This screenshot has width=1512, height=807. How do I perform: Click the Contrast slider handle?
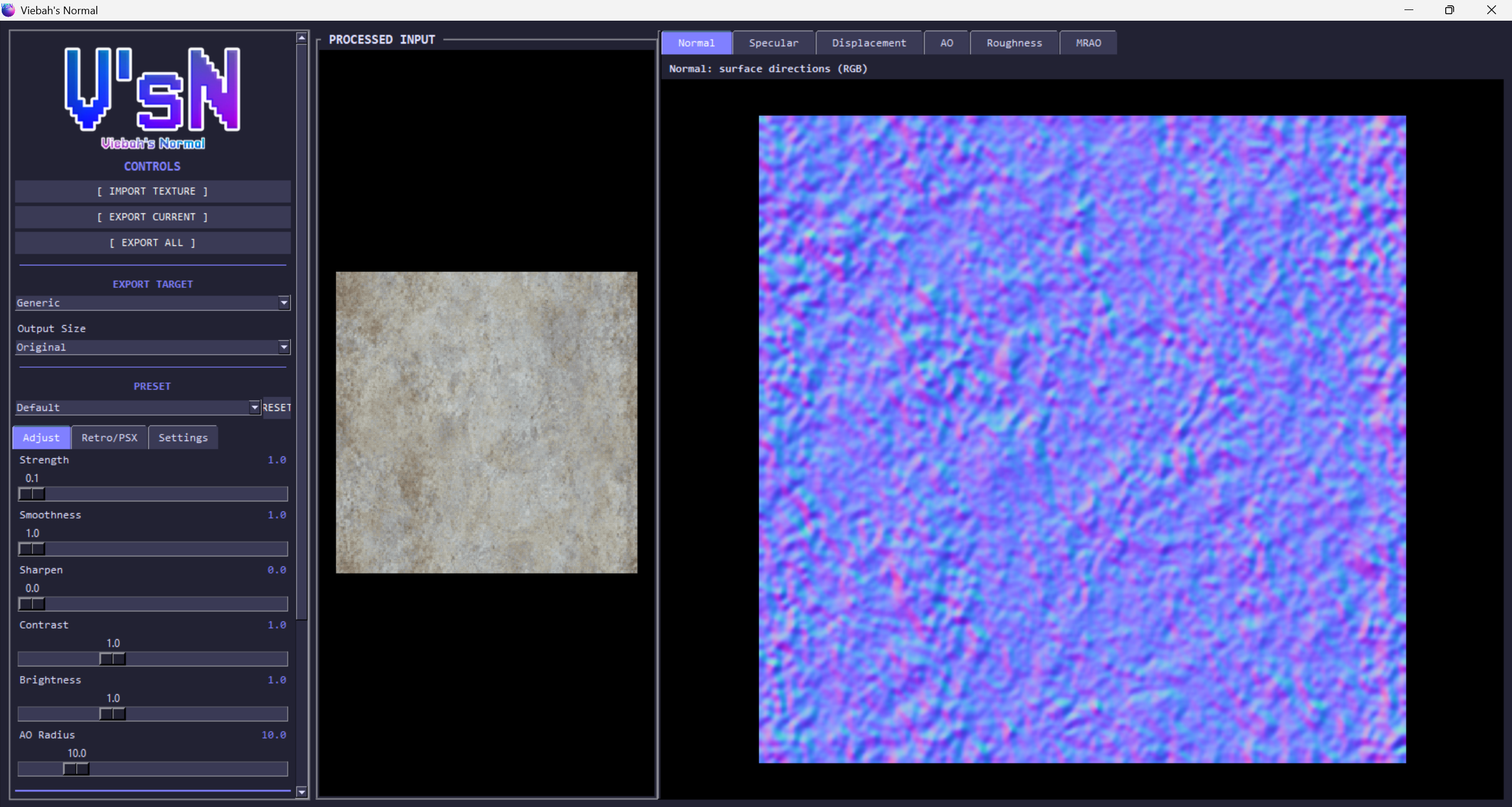[112, 659]
